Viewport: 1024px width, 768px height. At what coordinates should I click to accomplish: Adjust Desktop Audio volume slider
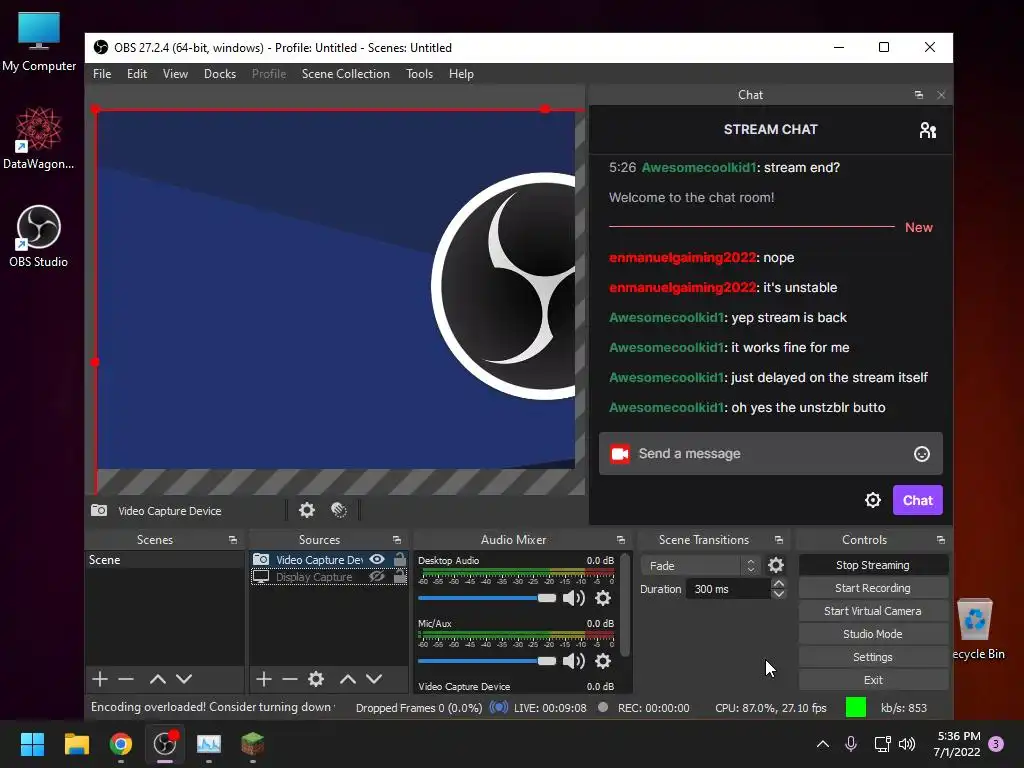[x=487, y=598]
